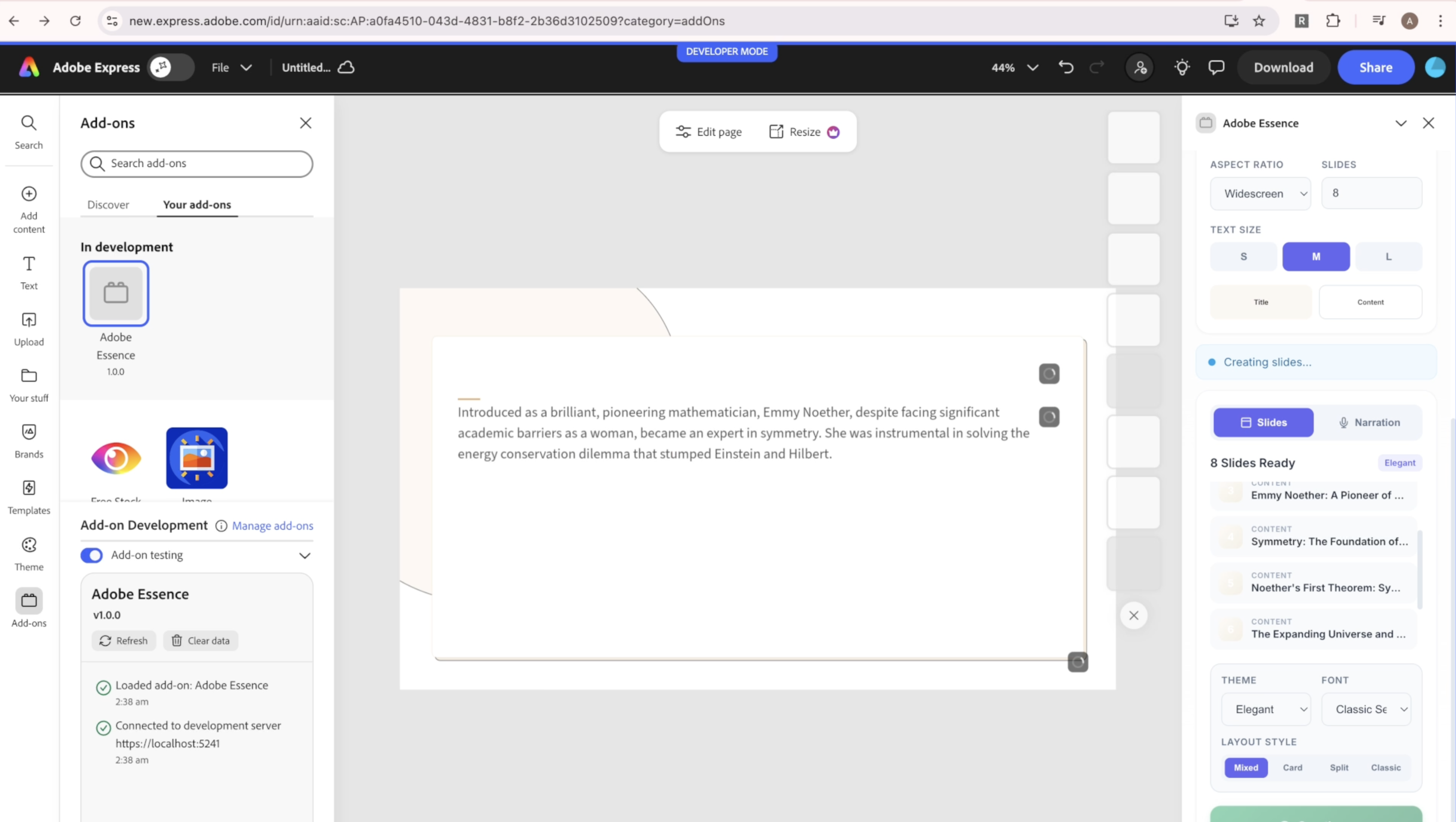Open the Brands panel in sidebar
The image size is (1456, 822).
tap(29, 441)
